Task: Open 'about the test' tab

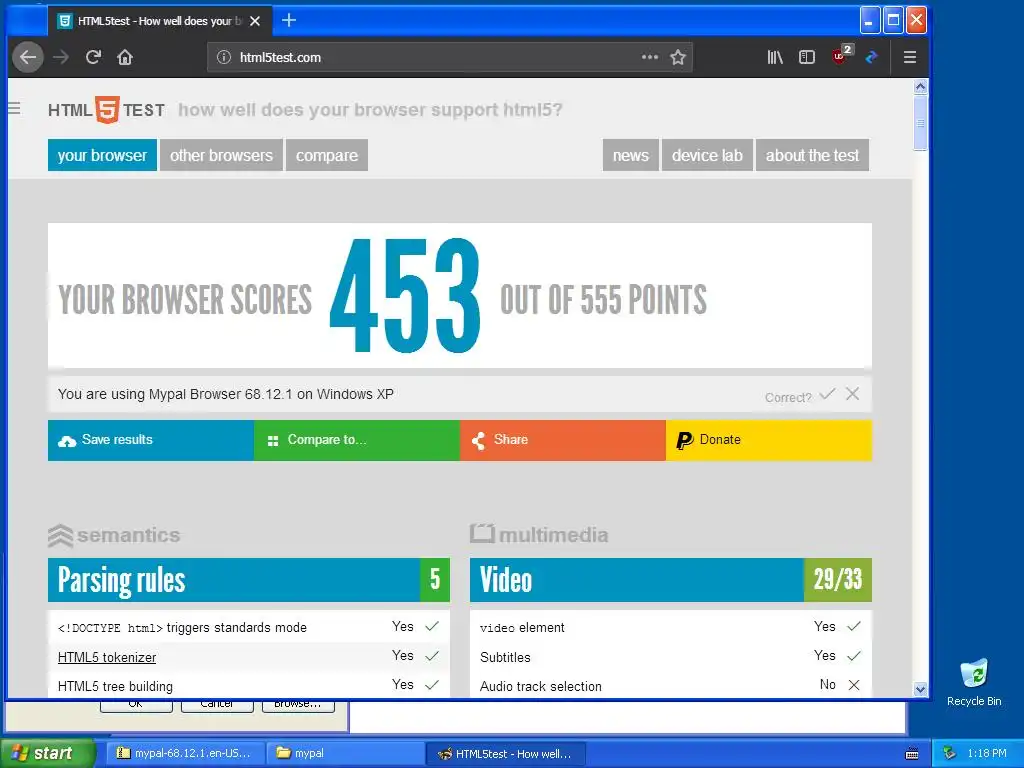Action: pos(812,155)
